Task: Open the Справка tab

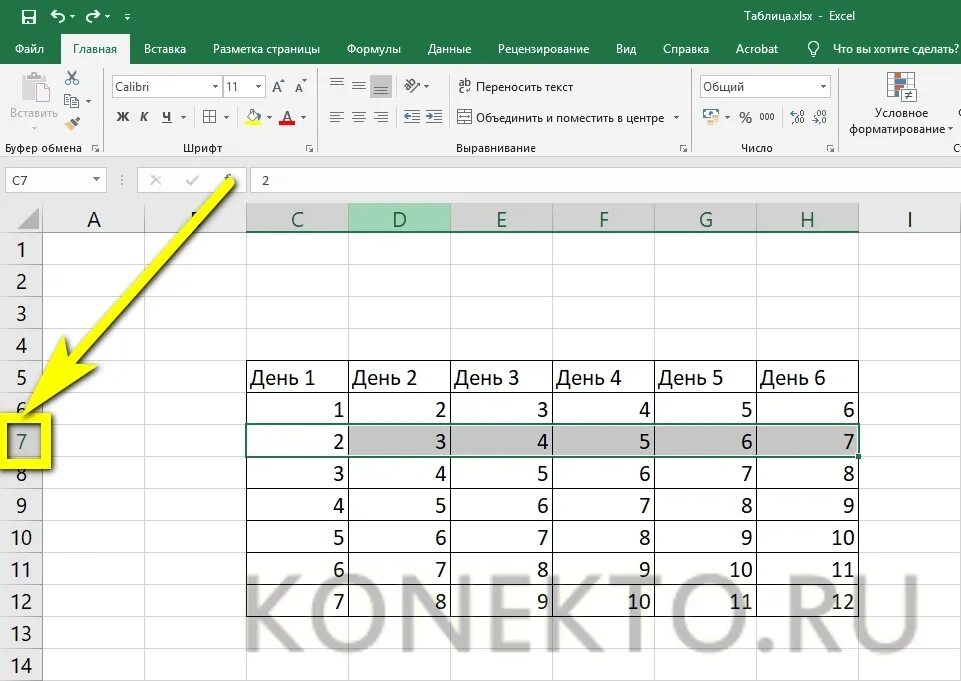Action: point(686,49)
